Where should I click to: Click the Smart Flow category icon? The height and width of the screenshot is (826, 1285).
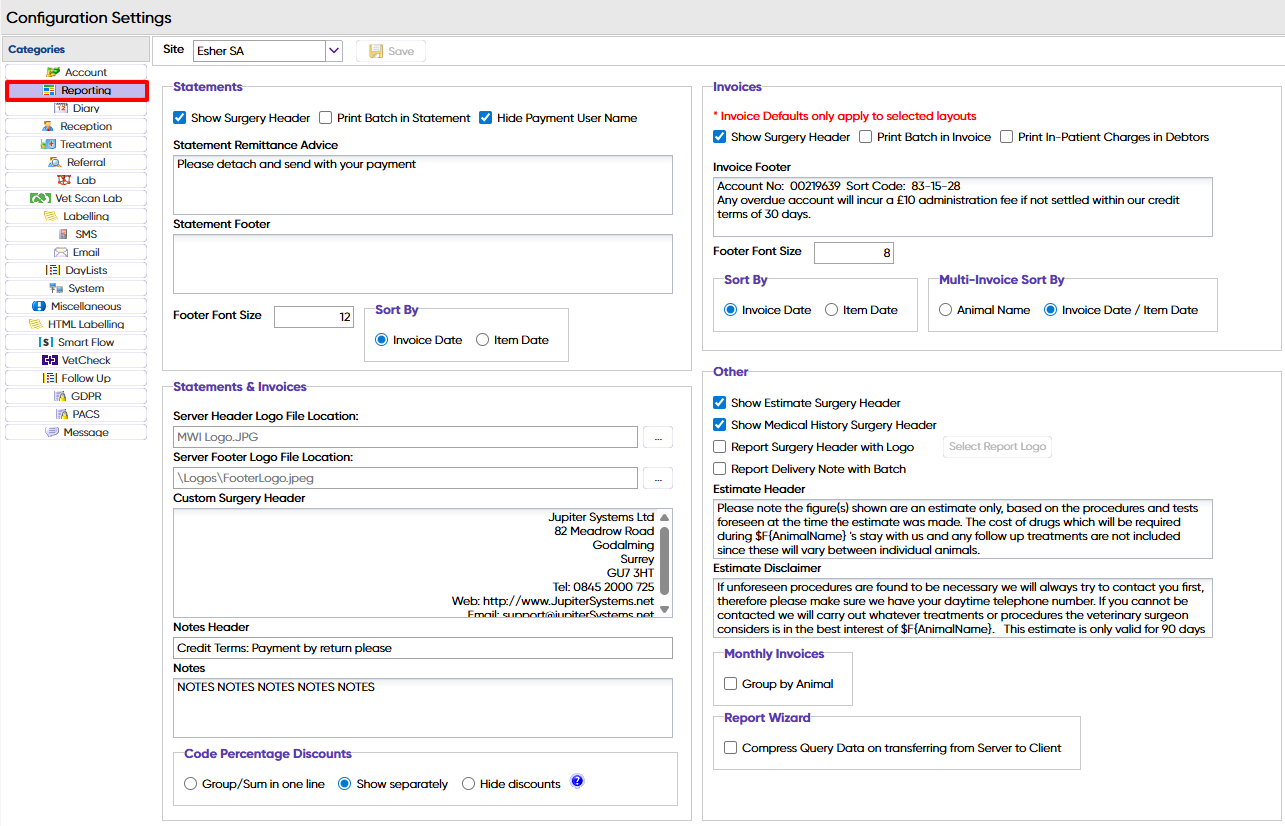tap(45, 342)
